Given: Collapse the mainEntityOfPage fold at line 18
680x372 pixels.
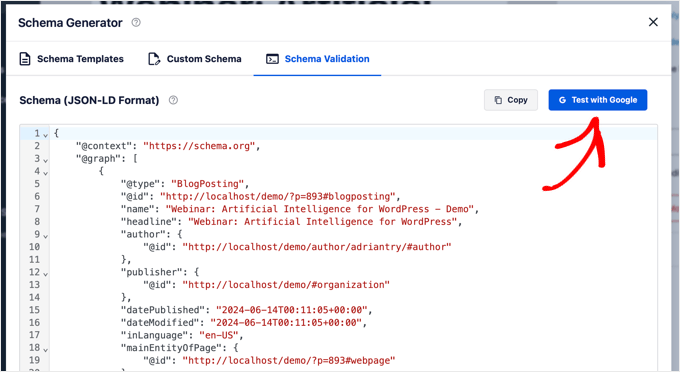Looking at the screenshot, I should tap(46, 349).
